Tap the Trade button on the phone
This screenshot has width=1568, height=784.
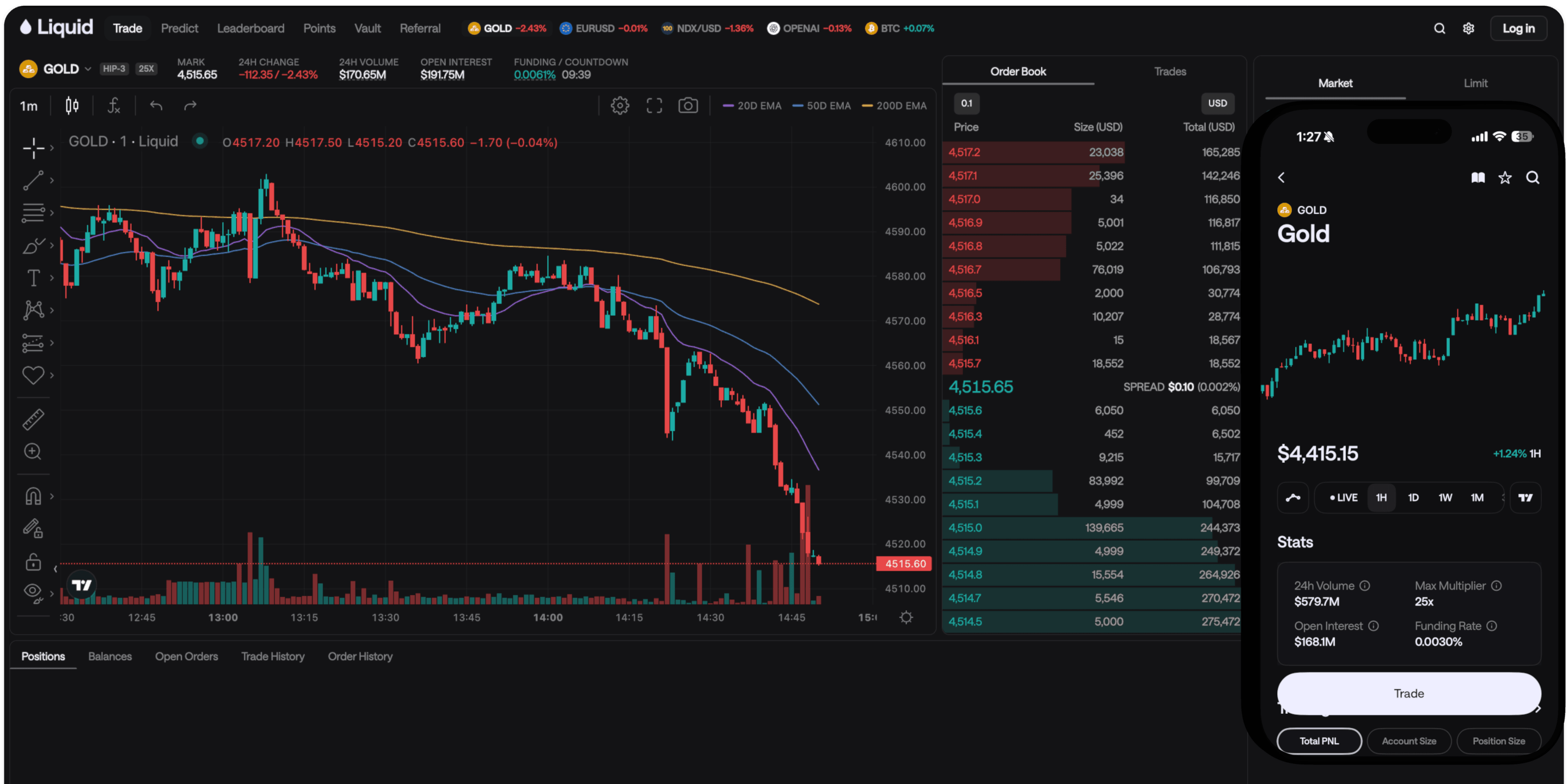(1408, 693)
